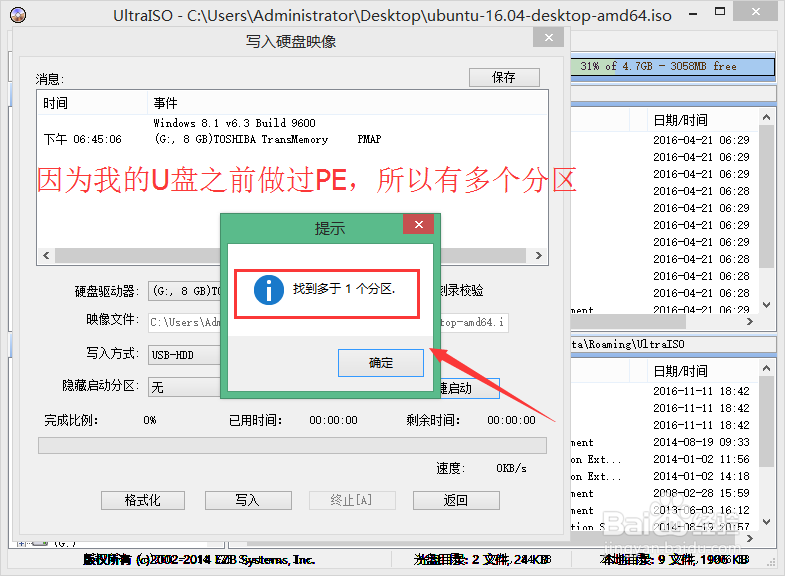Click the 刻录校验 option label
Viewport: 785px width, 576px height.
[x=462, y=290]
